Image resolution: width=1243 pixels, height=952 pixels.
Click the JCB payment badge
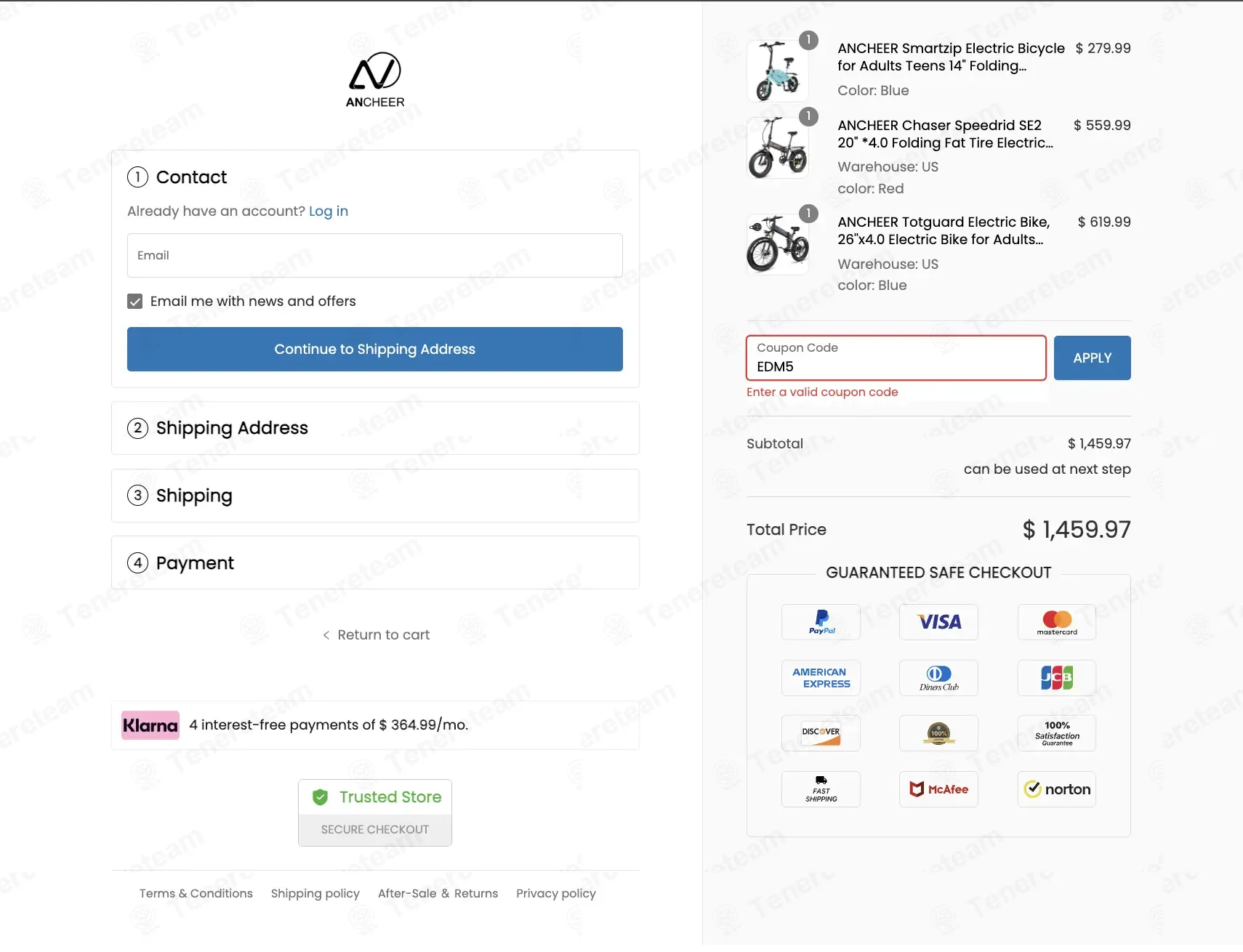(1057, 678)
